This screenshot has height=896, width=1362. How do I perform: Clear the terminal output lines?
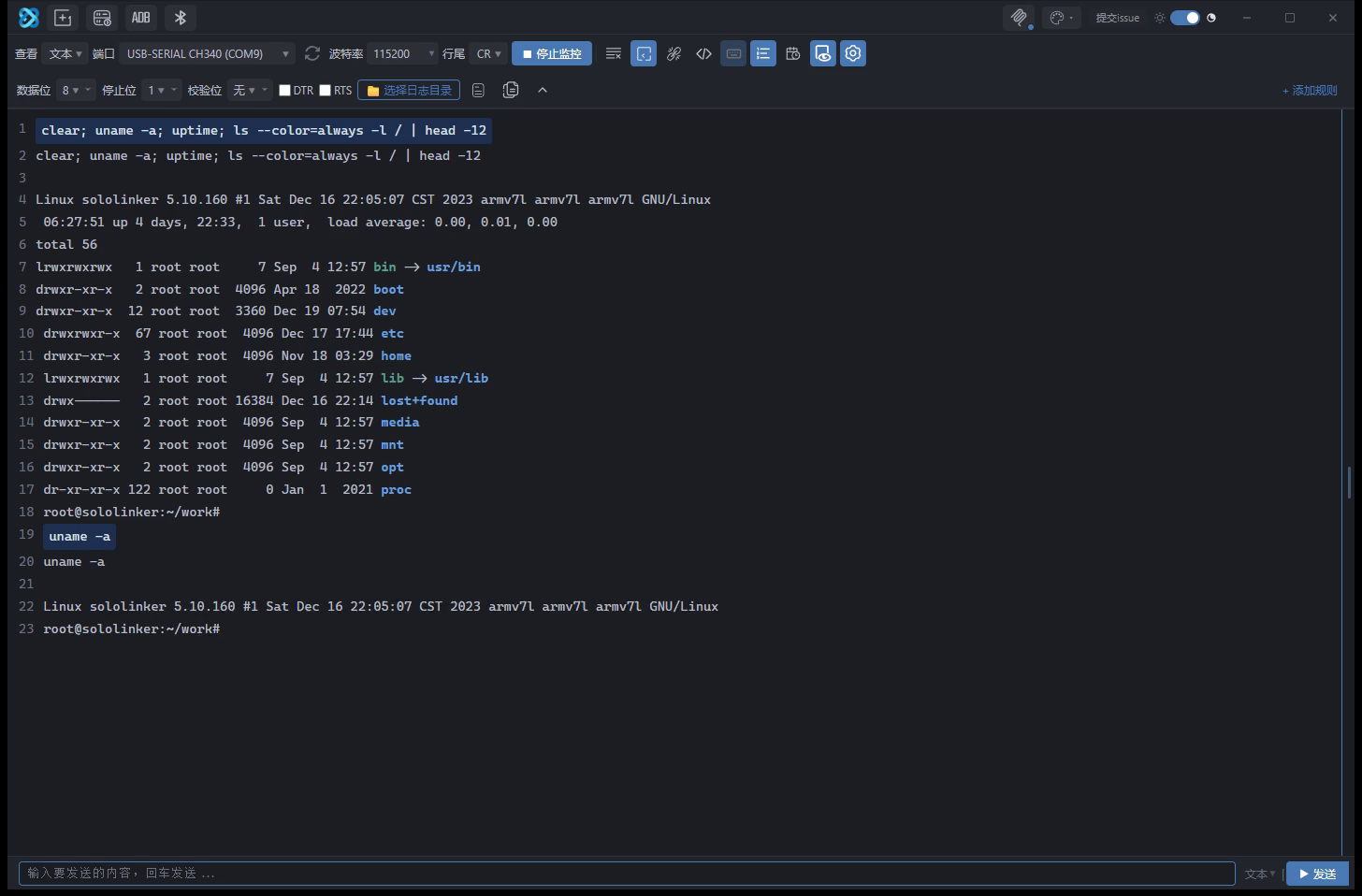coord(614,53)
